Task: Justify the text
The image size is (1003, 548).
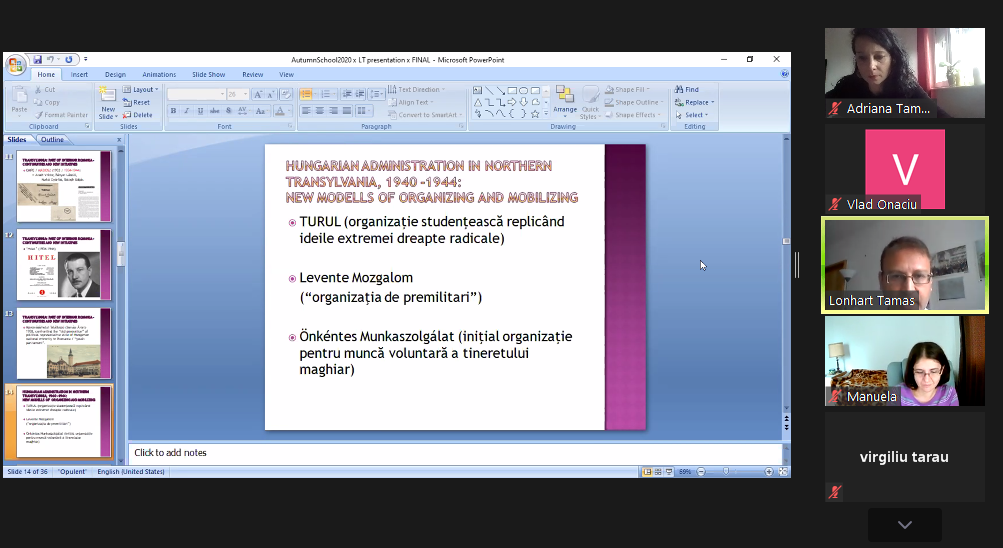Action: point(347,111)
